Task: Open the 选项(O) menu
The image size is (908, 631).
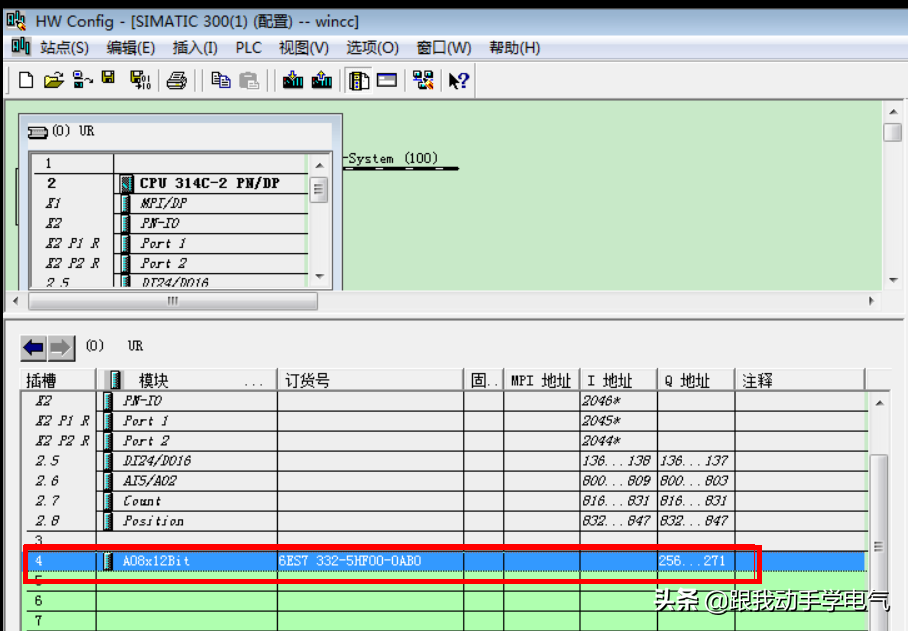Action: coord(372,47)
